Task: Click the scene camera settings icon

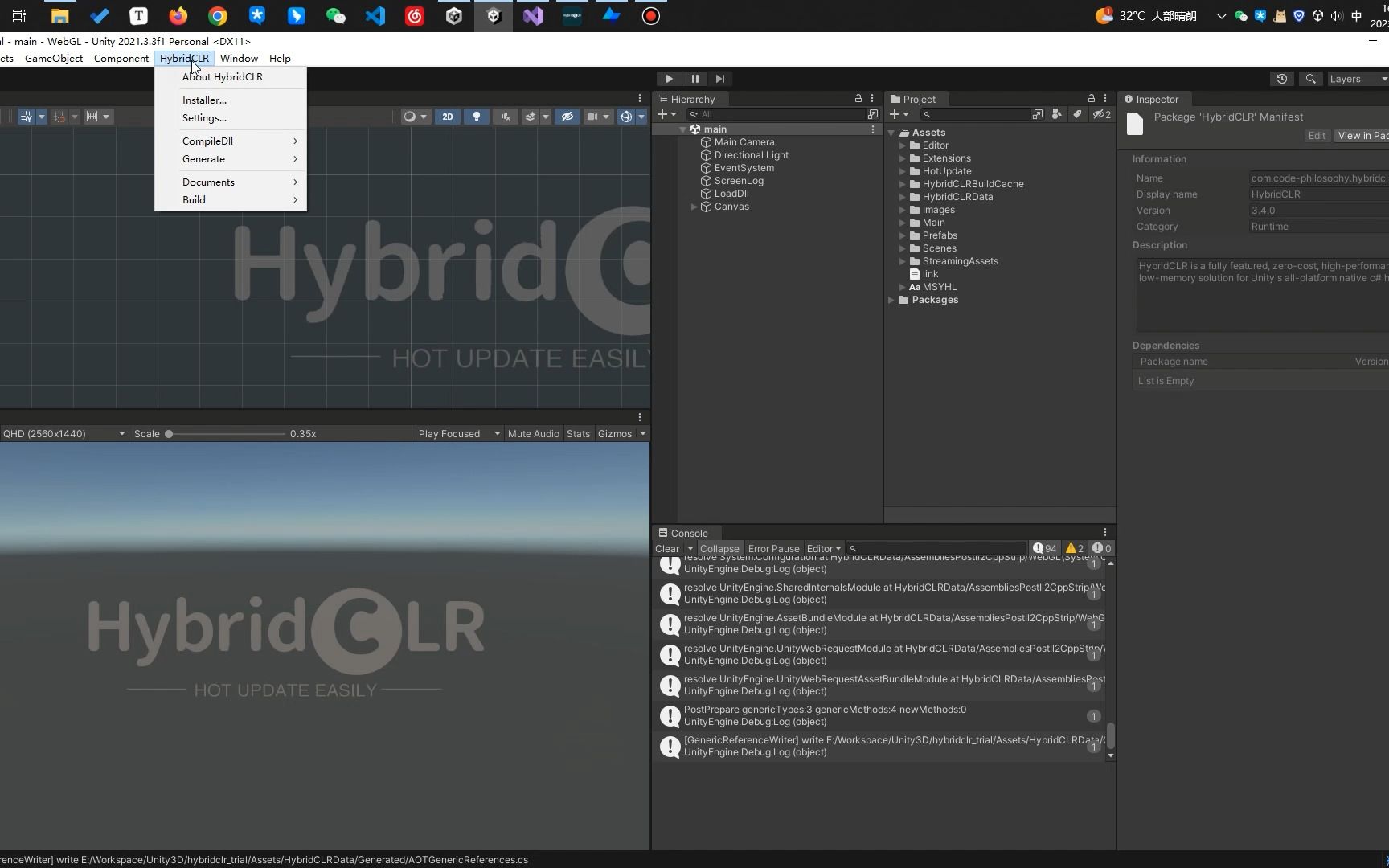Action: pyautogui.click(x=592, y=117)
